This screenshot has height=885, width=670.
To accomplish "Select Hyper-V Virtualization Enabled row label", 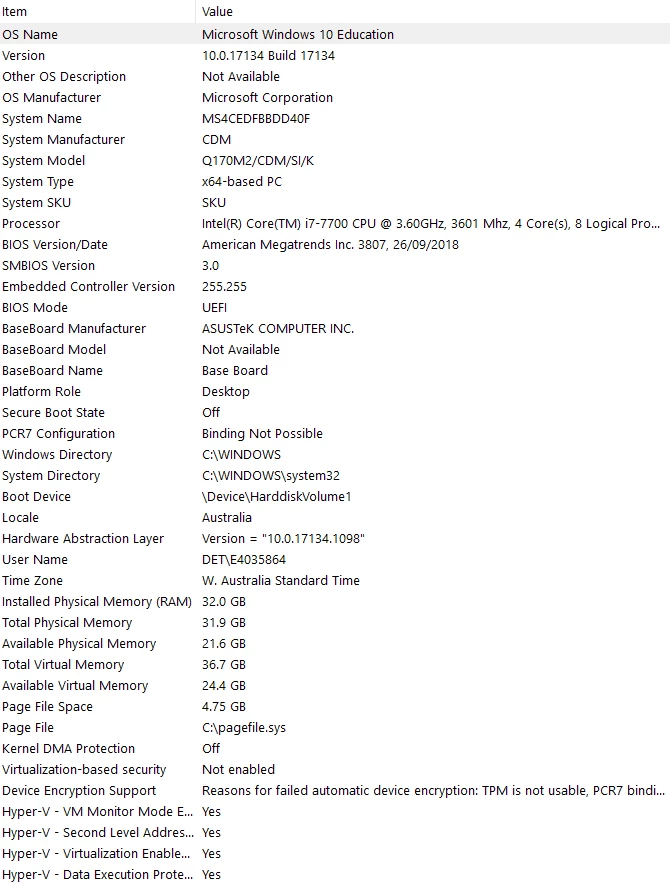I will [x=96, y=853].
